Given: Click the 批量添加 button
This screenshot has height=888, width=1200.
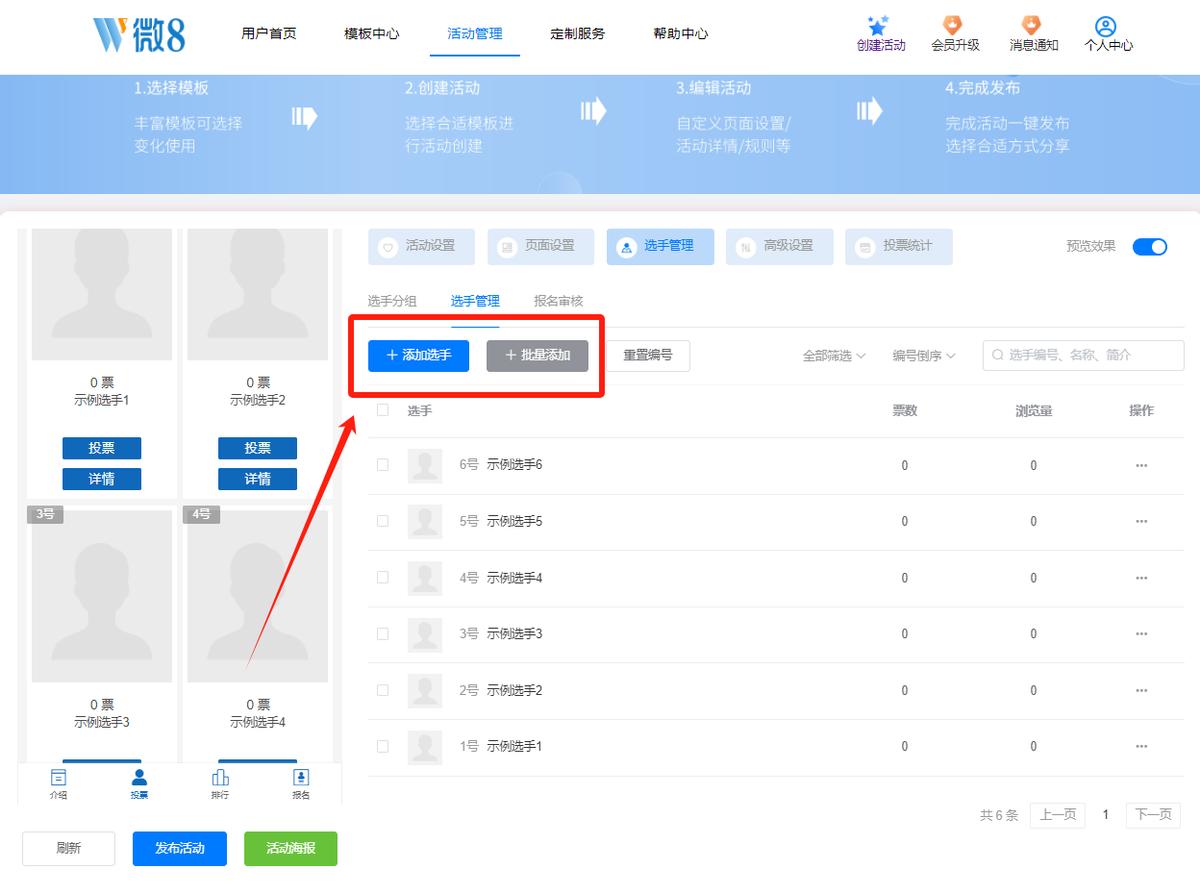Looking at the screenshot, I should (537, 355).
